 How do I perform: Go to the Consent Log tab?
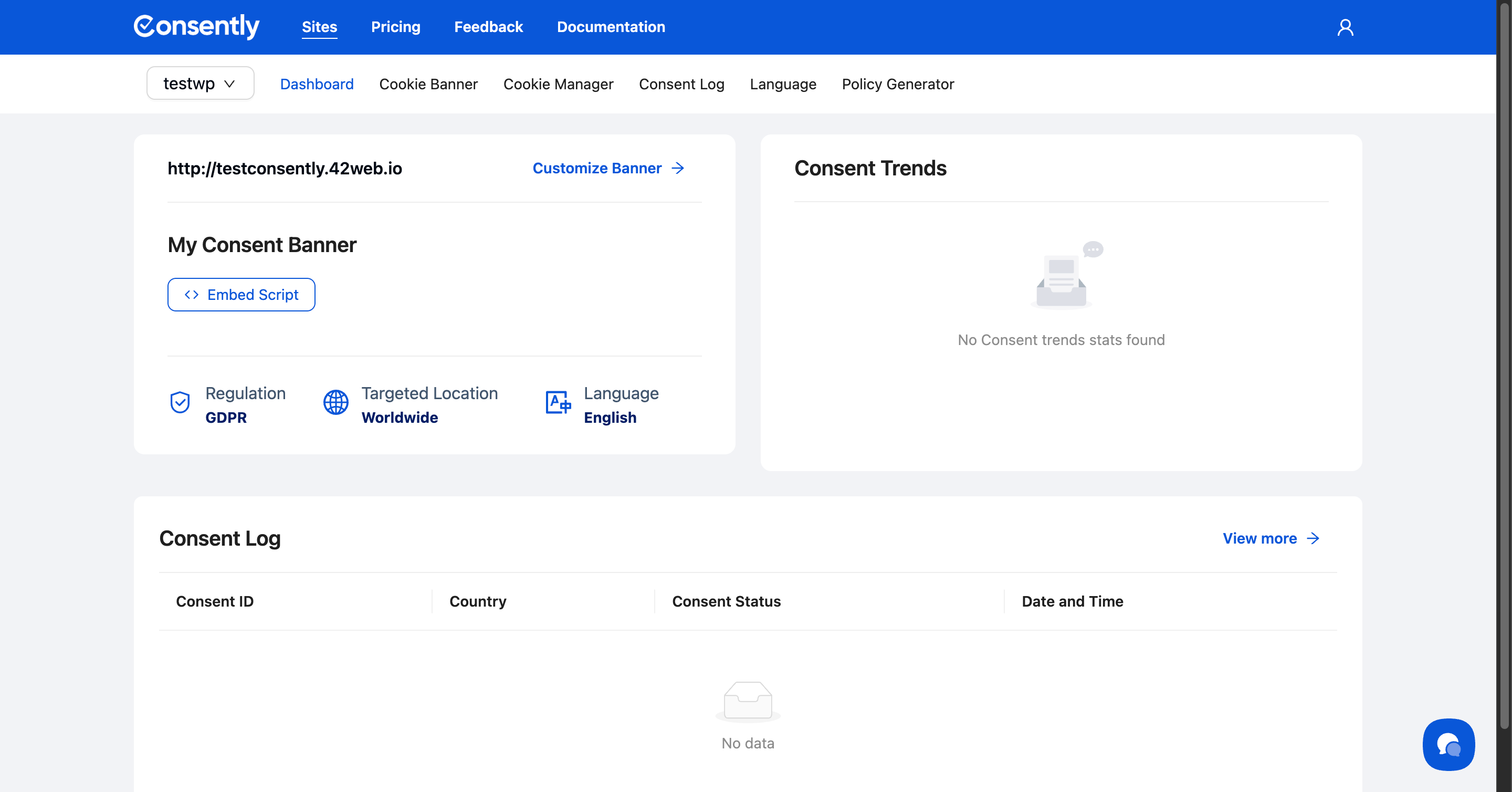coord(681,84)
